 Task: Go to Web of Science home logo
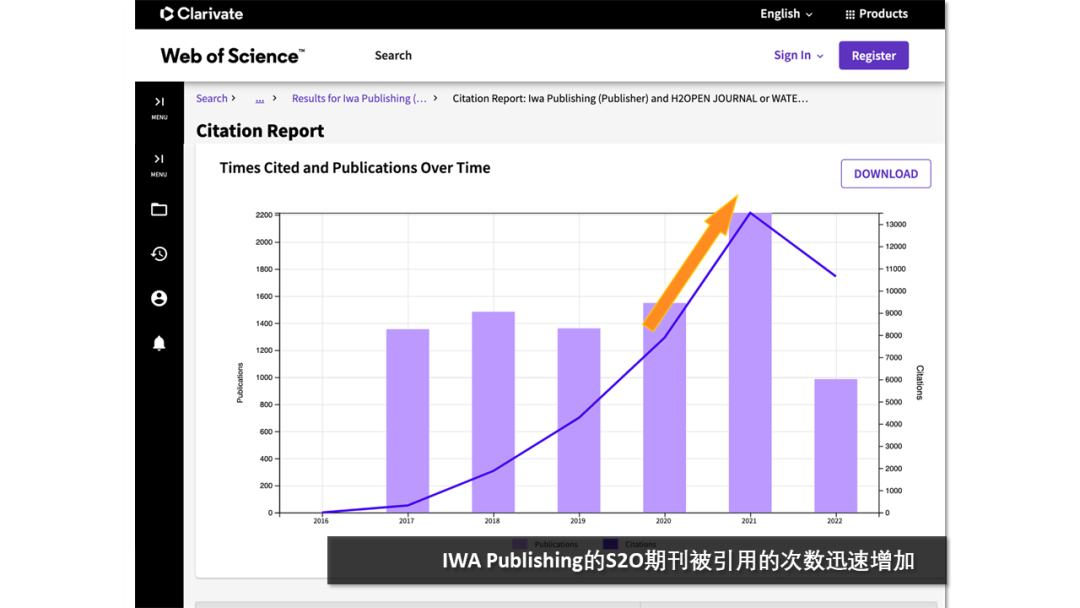[233, 56]
